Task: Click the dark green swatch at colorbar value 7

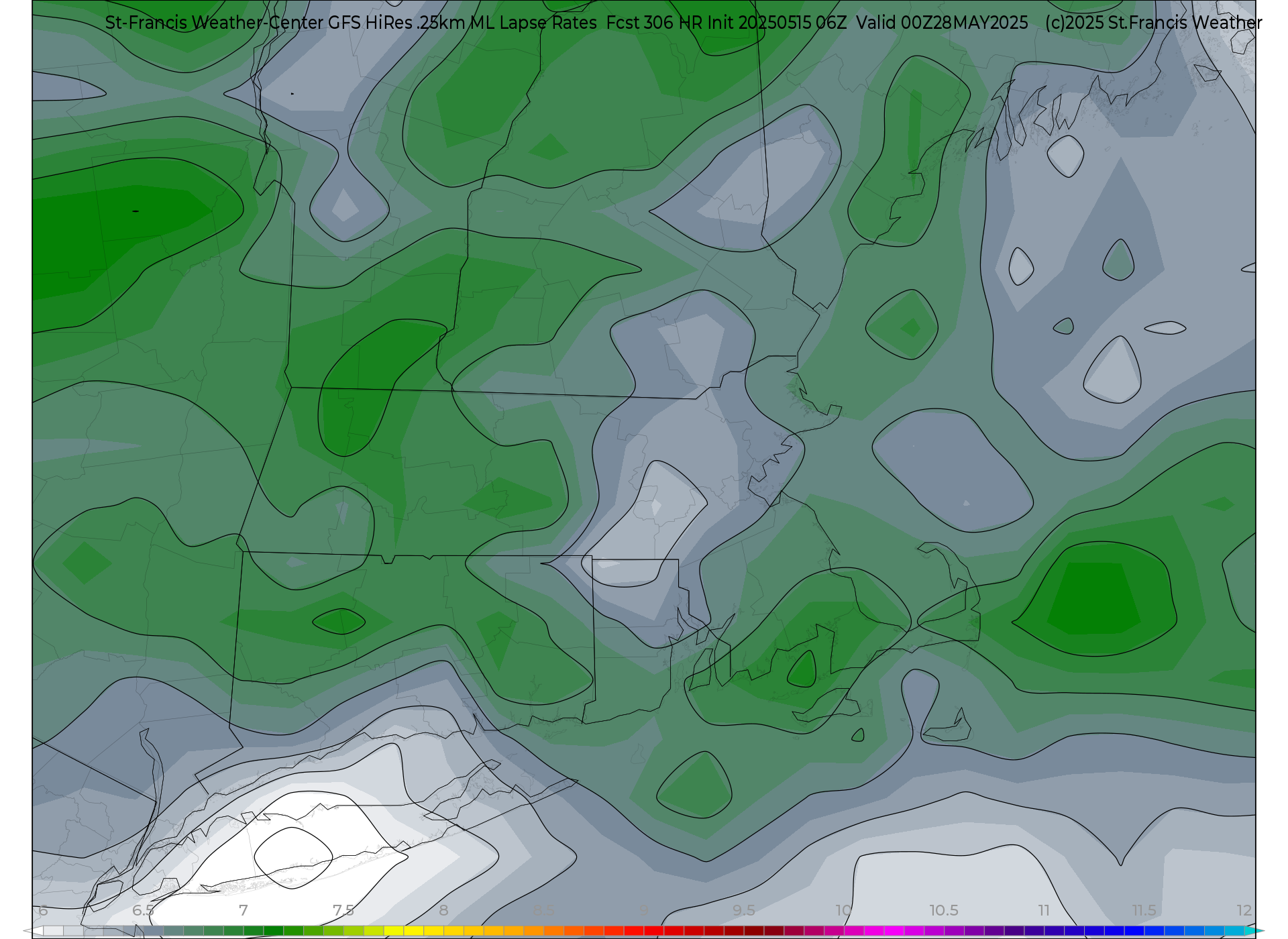Action: tap(254, 931)
